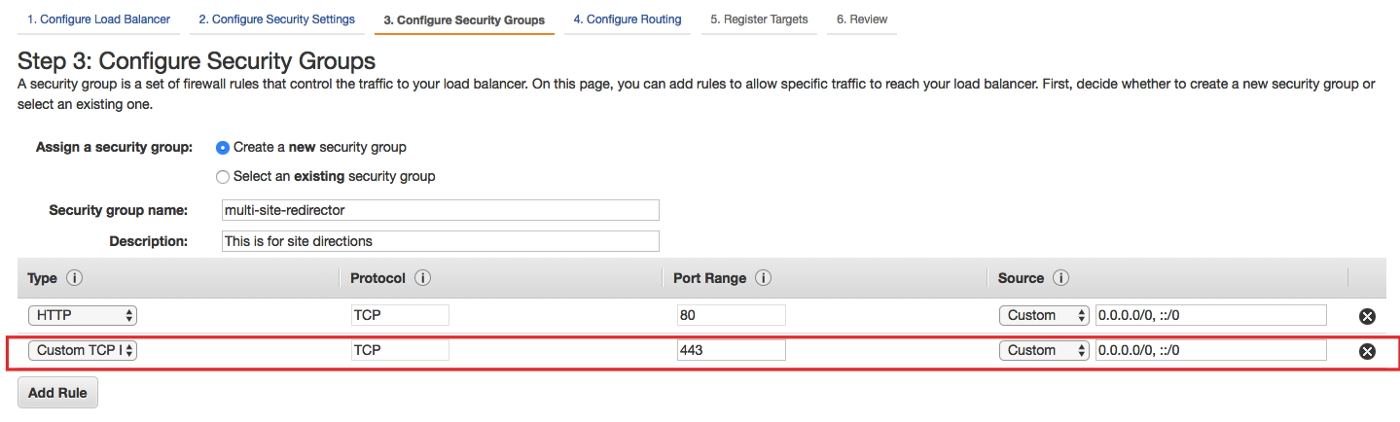The height and width of the screenshot is (422, 1400).
Task: Select Create a new security group
Action: point(223,147)
